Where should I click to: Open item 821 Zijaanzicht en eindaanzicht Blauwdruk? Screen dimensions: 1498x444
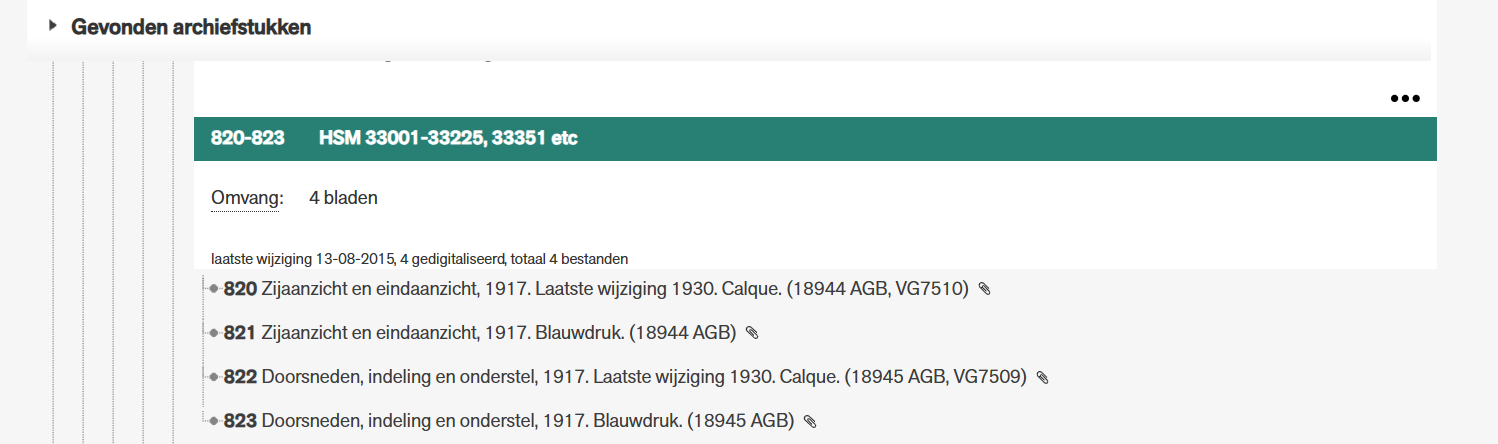480,333
